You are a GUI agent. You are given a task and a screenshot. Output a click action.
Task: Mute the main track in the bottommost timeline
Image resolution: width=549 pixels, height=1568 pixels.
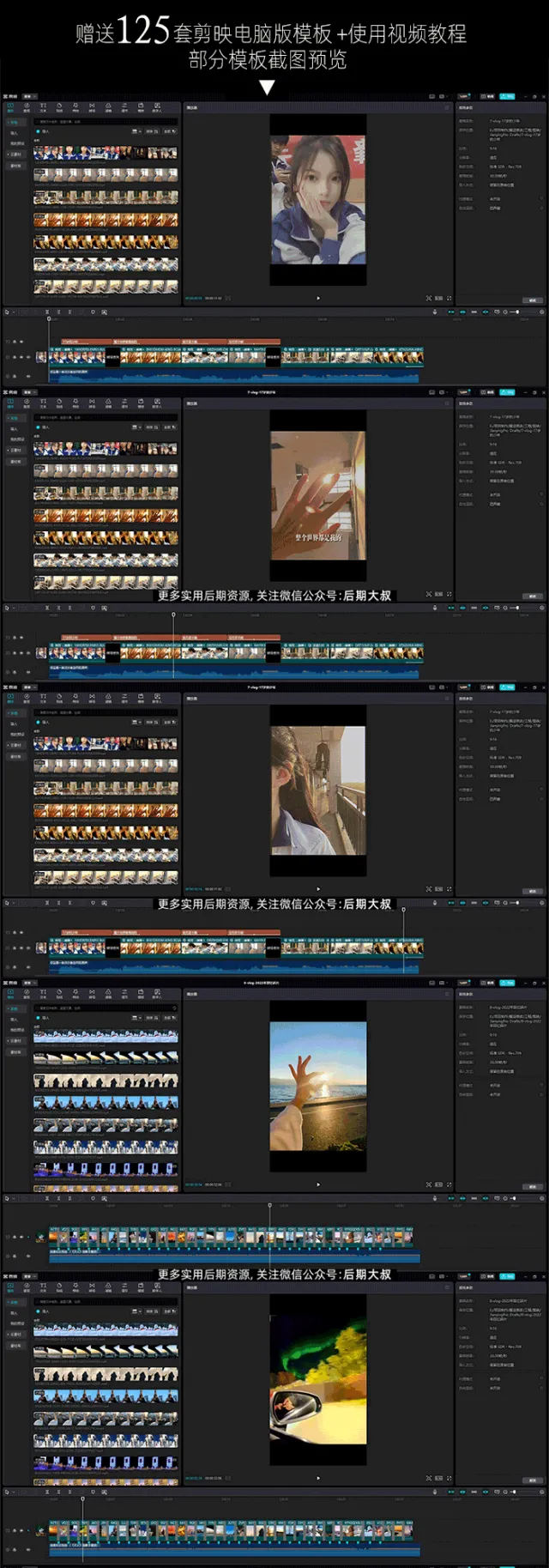pyautogui.click(x=28, y=1530)
